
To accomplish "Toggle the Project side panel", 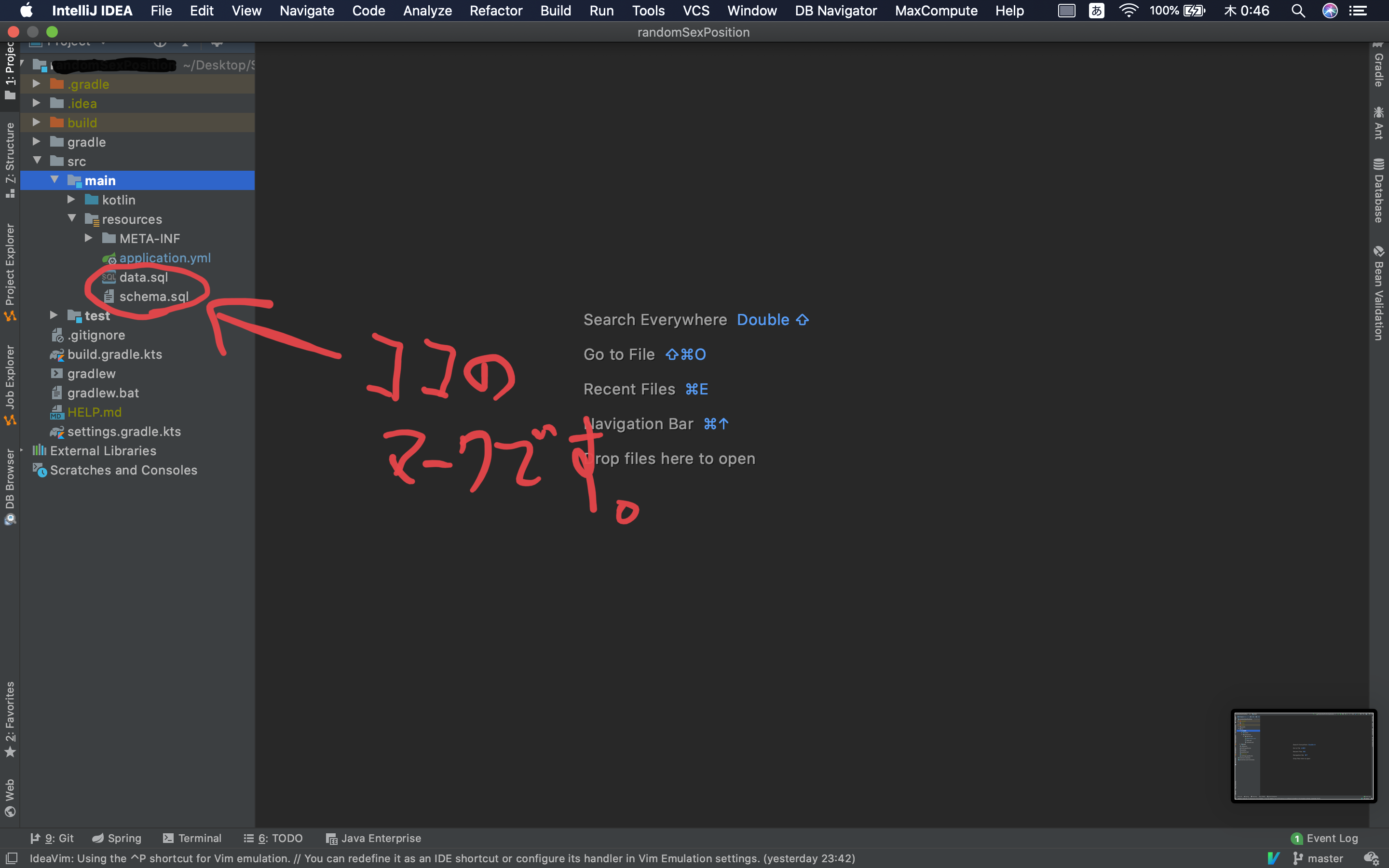I will click(x=10, y=69).
